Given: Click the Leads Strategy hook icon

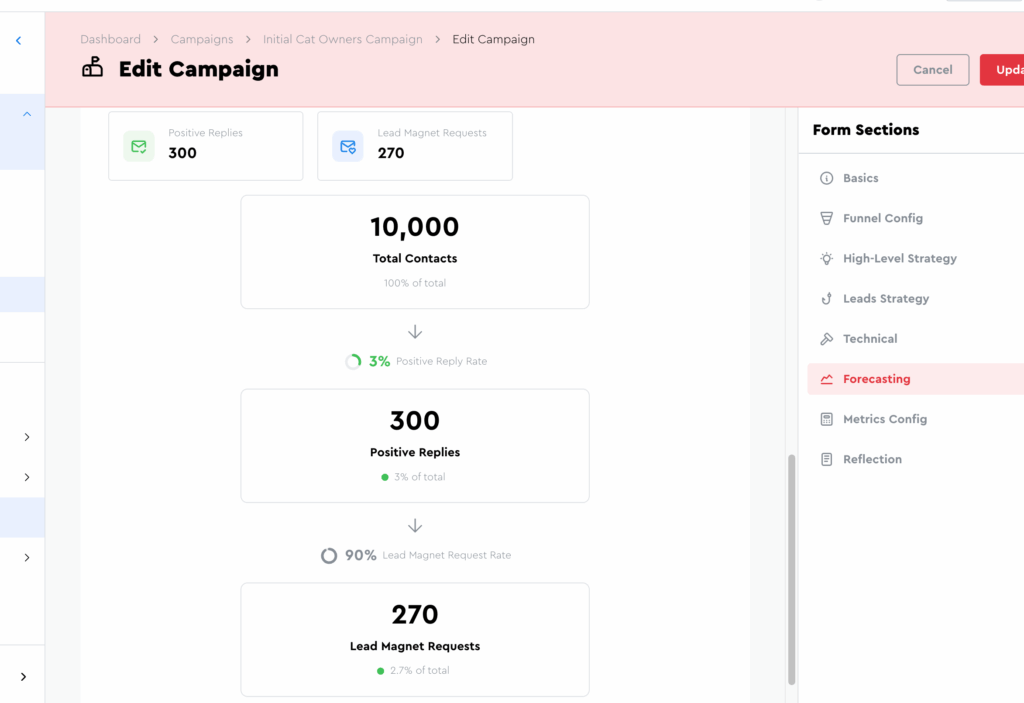Looking at the screenshot, I should coord(826,299).
